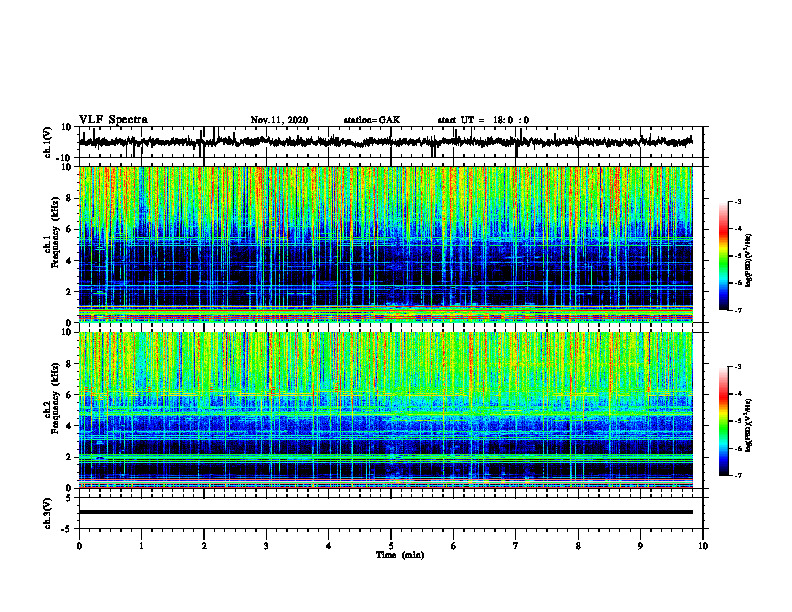The height and width of the screenshot is (612, 792).
Task: Click the "2" kHz tick on ch.1 spectrogram
Action: click(70, 291)
